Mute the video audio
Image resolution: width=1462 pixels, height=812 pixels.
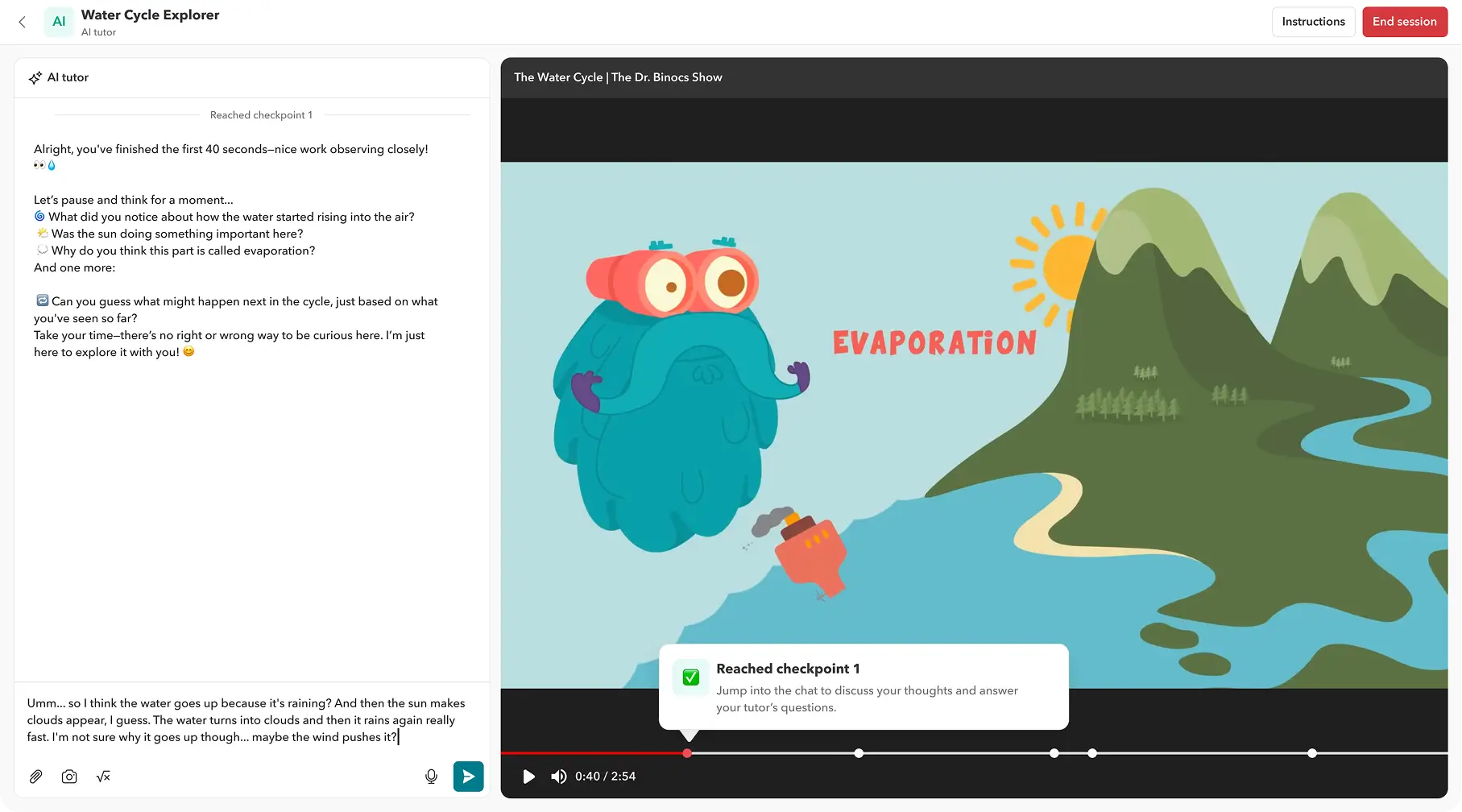pyautogui.click(x=558, y=776)
